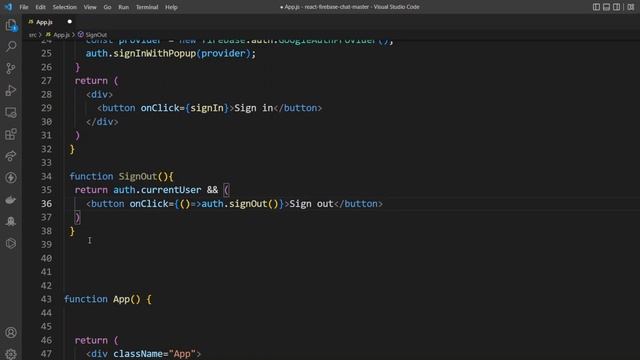640x360 pixels.
Task: Open the View menu
Action: pos(90,7)
